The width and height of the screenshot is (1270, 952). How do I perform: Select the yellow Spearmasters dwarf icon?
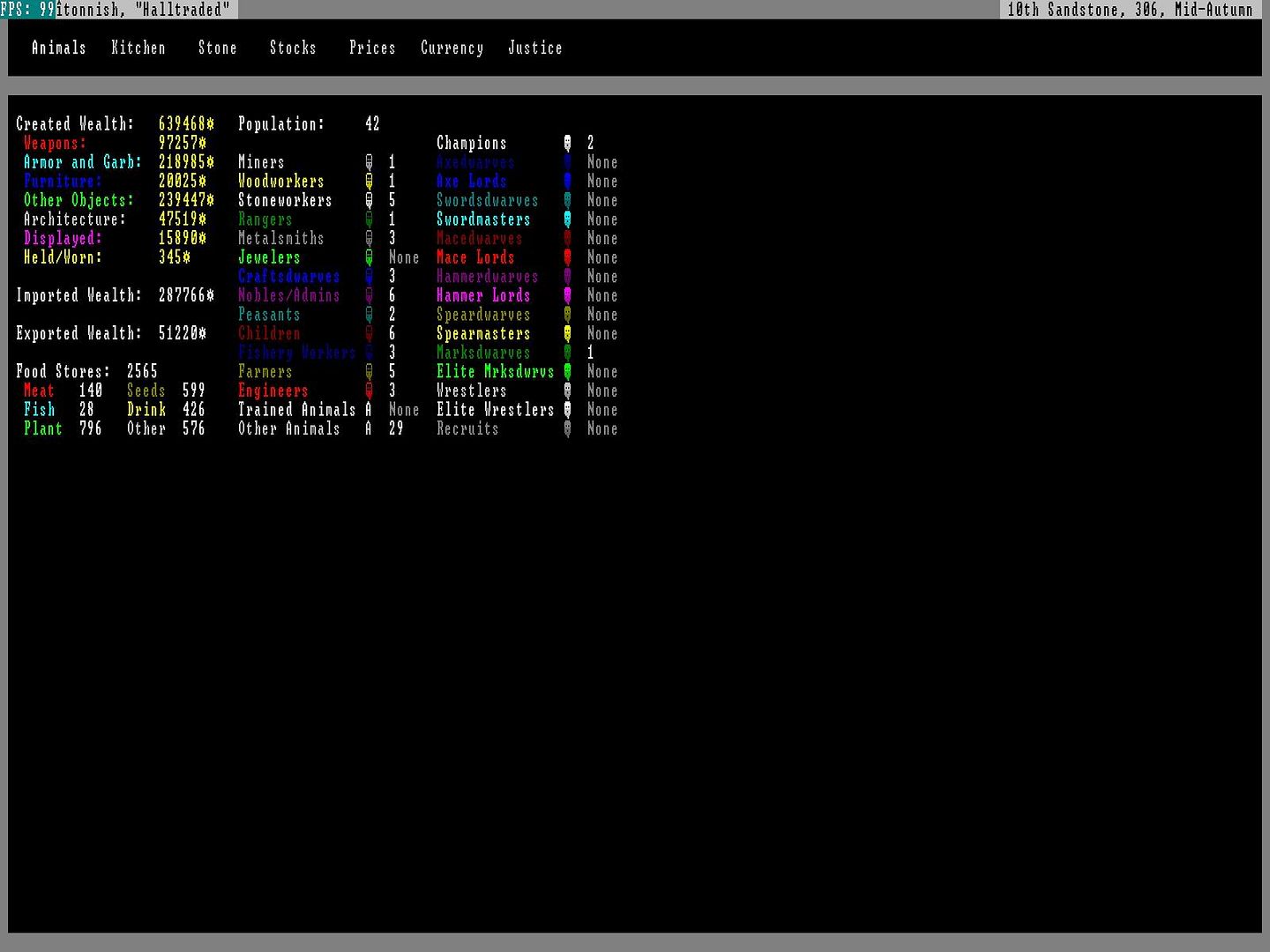[567, 333]
